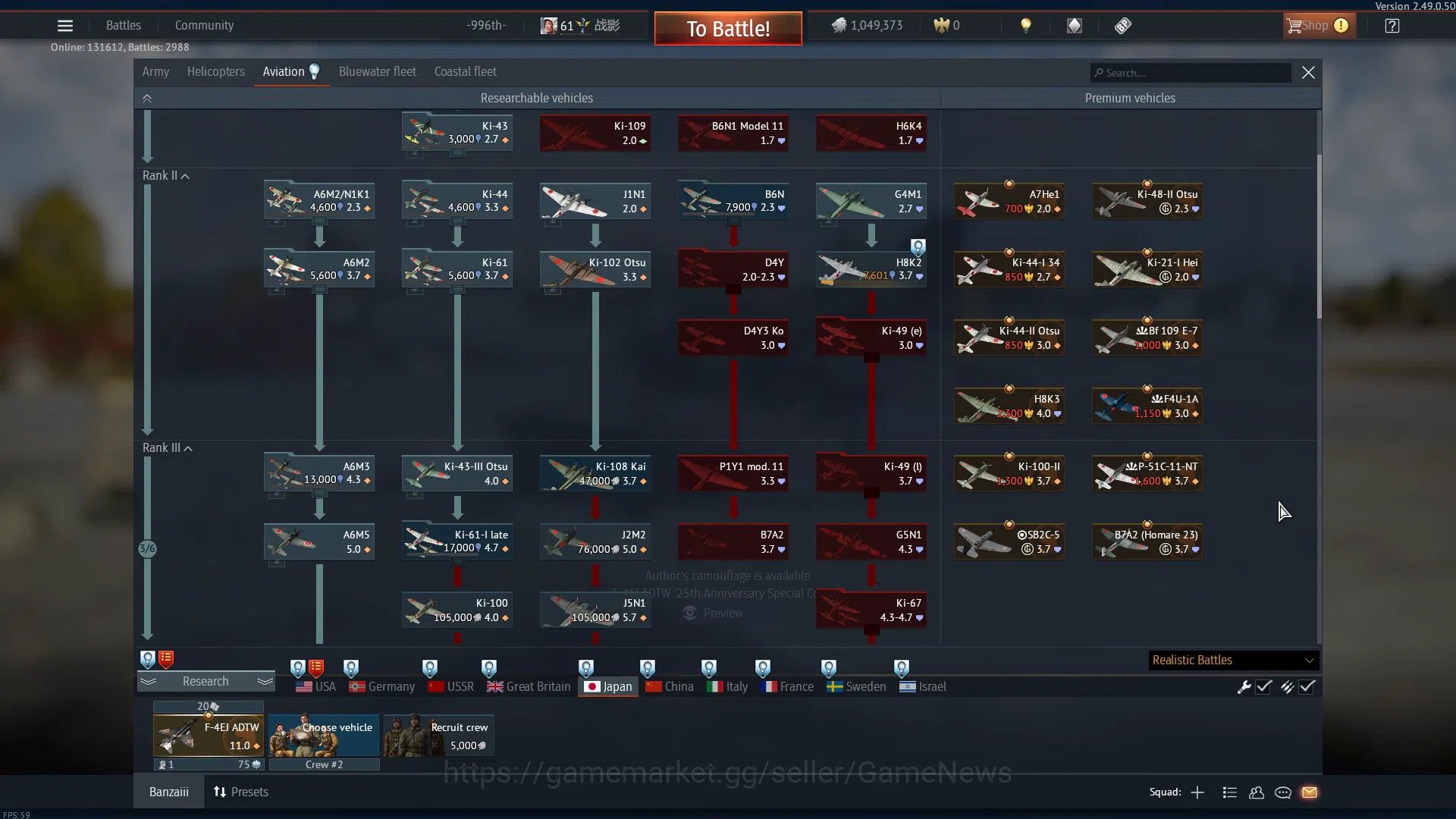Click the rank progress 3/6 indicator
1456x819 pixels.
(x=148, y=549)
